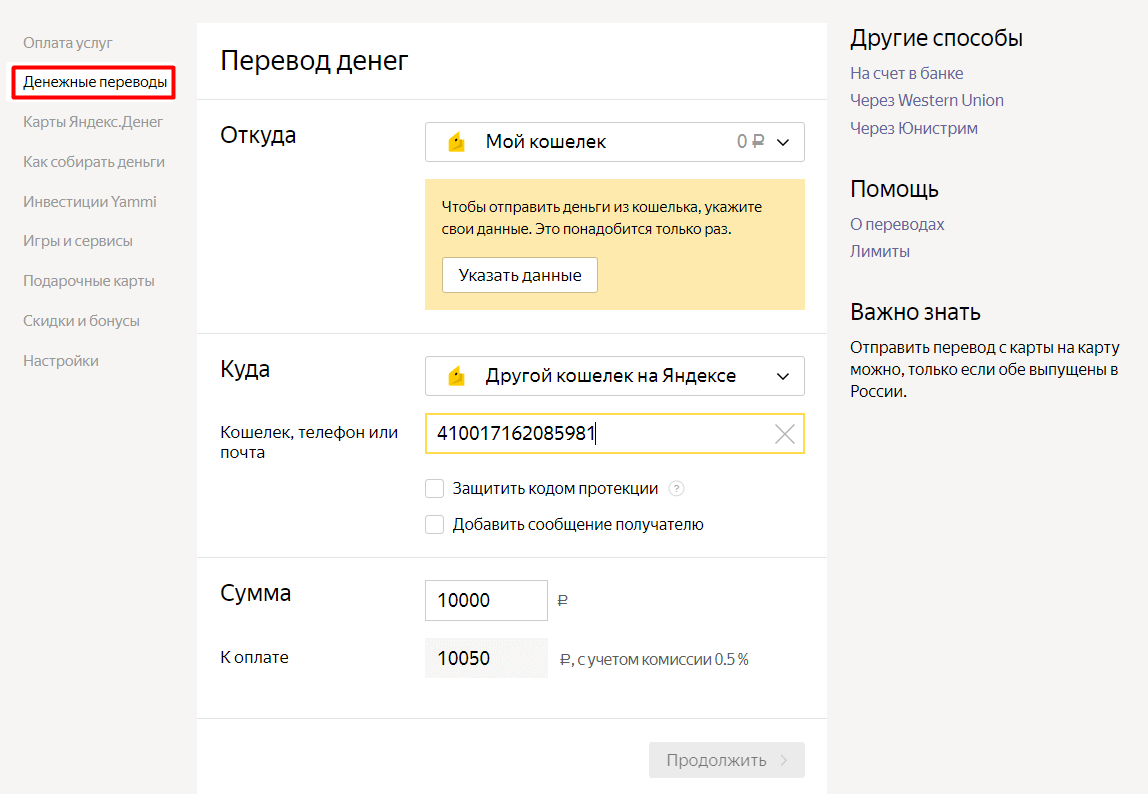Screen dimensions: 1148x794
Task: Click the Продолжить button
Action: [x=726, y=760]
